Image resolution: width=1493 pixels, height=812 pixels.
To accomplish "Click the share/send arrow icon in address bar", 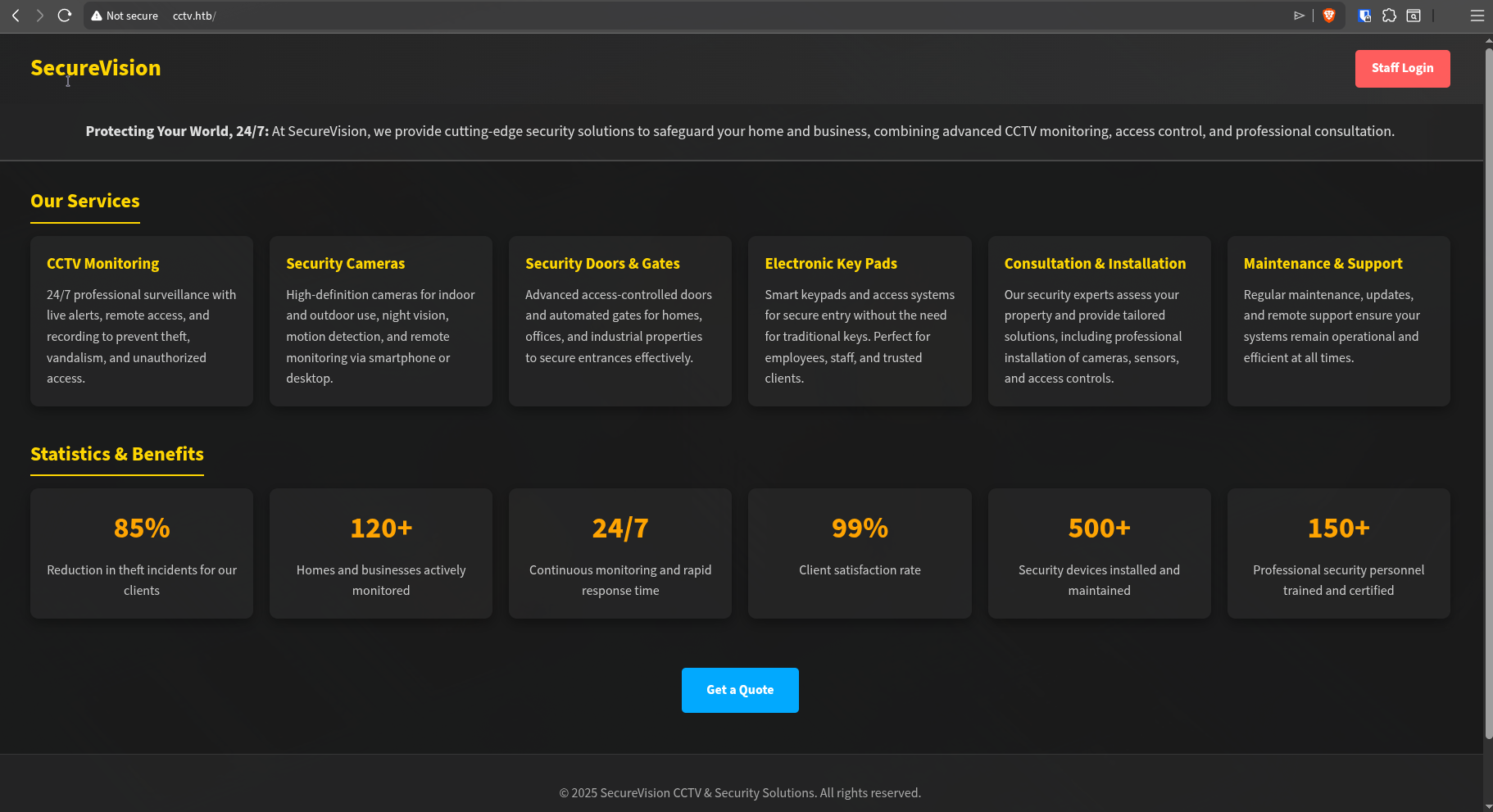I will [1299, 16].
